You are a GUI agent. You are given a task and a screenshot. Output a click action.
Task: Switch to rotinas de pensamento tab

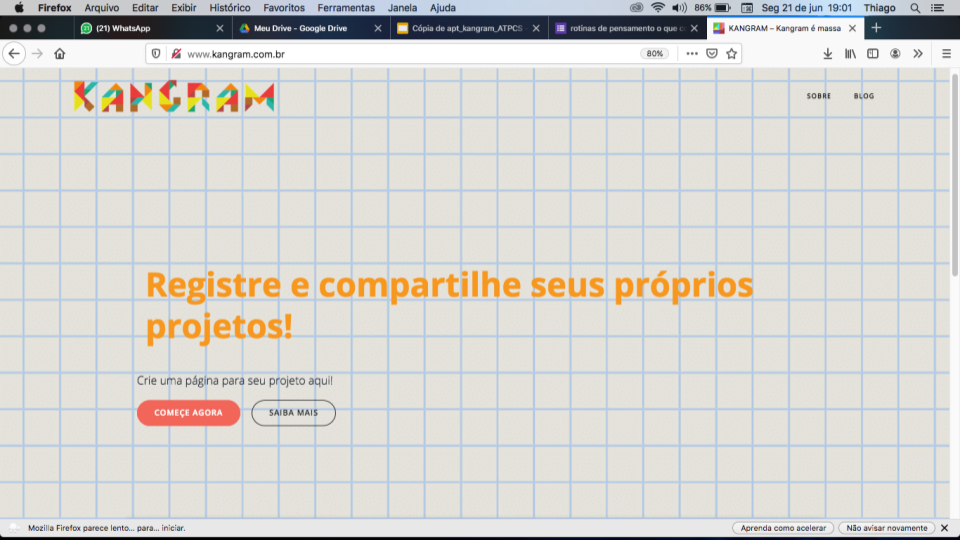click(x=627, y=28)
